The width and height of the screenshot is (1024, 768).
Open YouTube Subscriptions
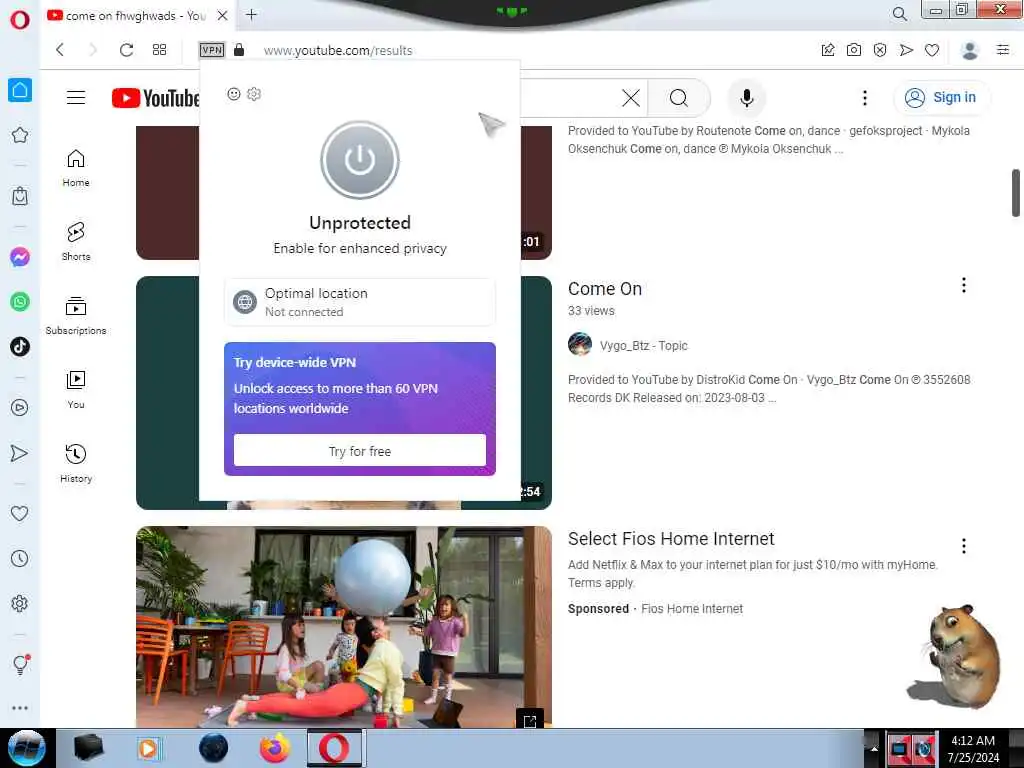click(x=76, y=316)
